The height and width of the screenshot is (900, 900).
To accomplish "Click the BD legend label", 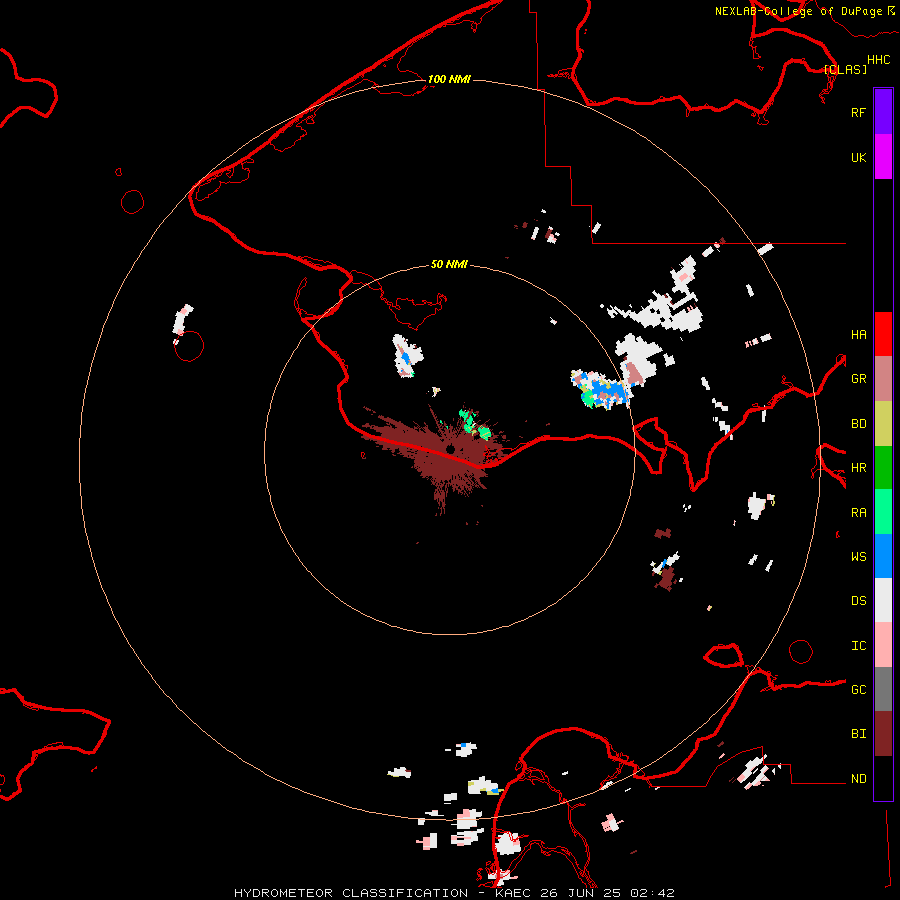I will (858, 423).
